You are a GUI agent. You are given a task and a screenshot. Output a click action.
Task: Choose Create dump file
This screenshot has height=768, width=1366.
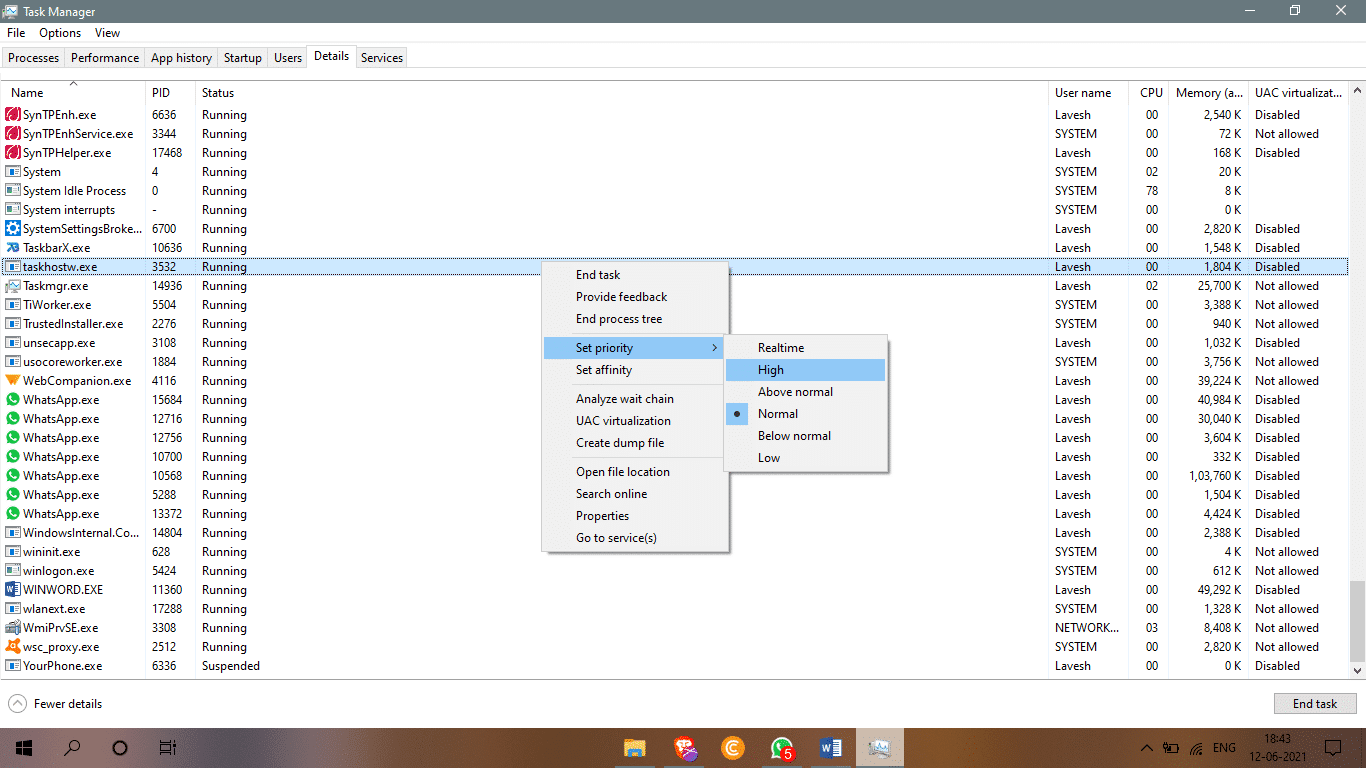tap(635, 443)
